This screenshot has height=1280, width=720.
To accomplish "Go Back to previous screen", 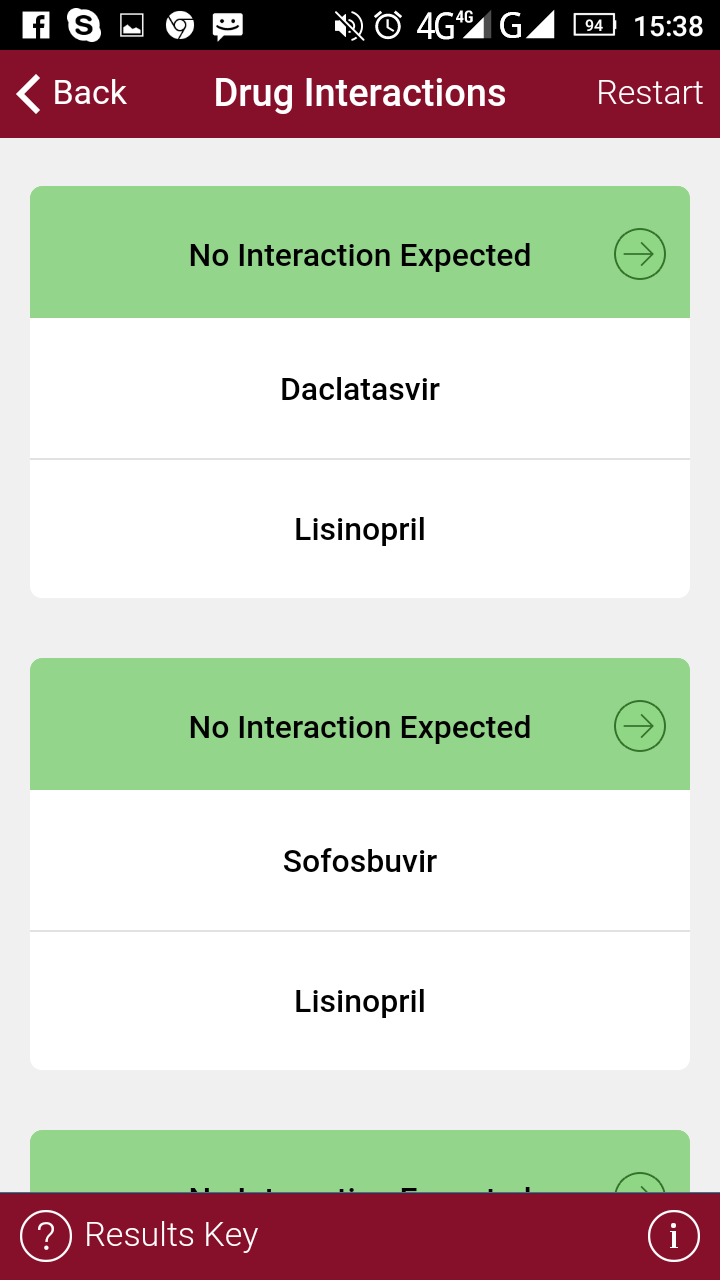I will tap(72, 93).
